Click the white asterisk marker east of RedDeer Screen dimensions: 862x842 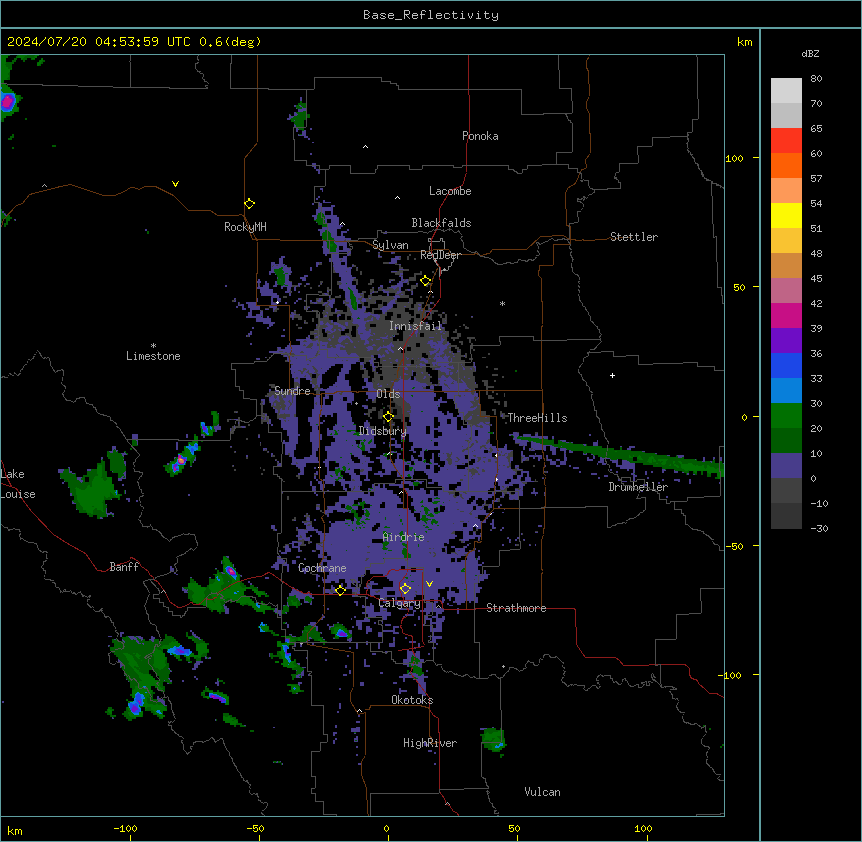(x=502, y=303)
